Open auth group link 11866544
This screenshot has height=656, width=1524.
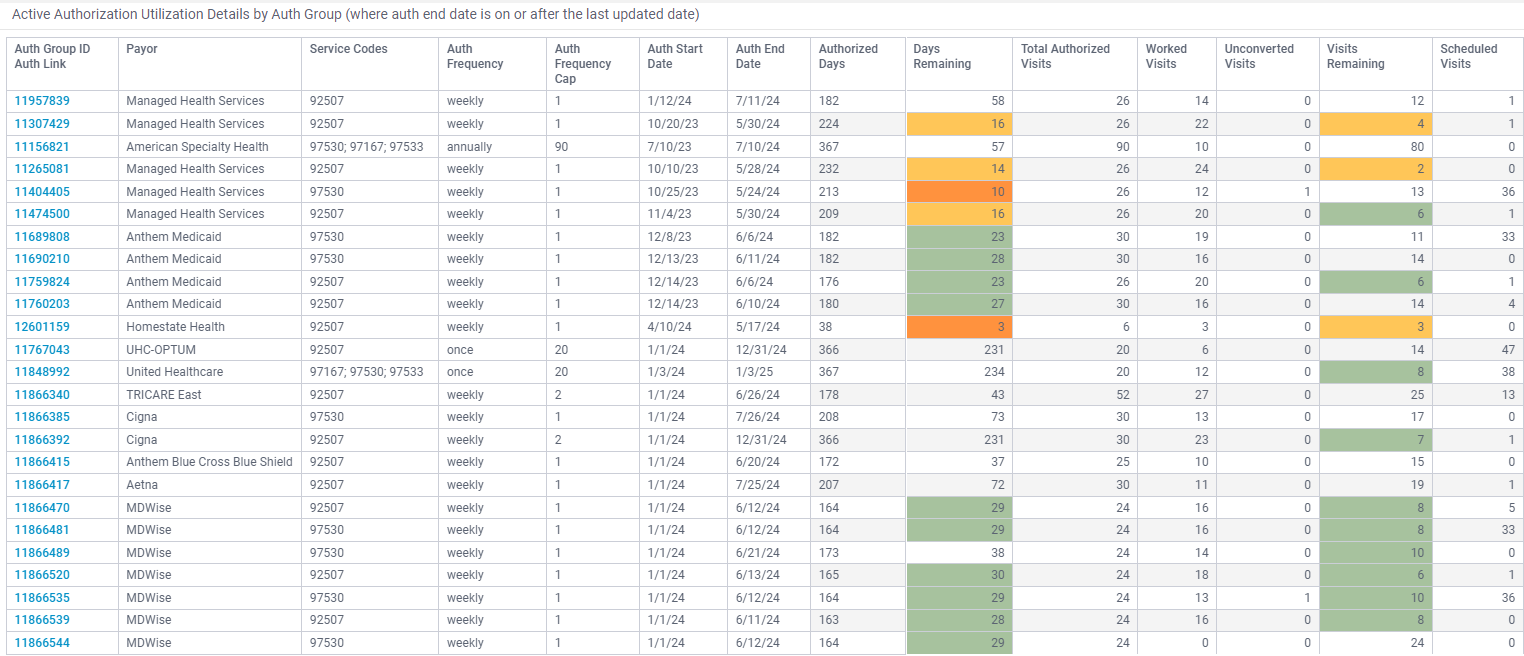[42, 643]
